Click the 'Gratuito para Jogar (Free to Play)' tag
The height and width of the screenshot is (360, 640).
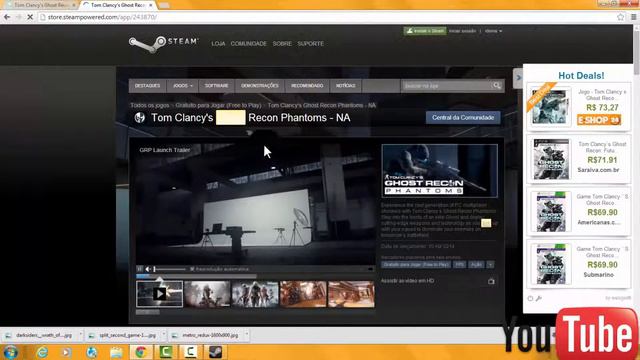pos(416,264)
